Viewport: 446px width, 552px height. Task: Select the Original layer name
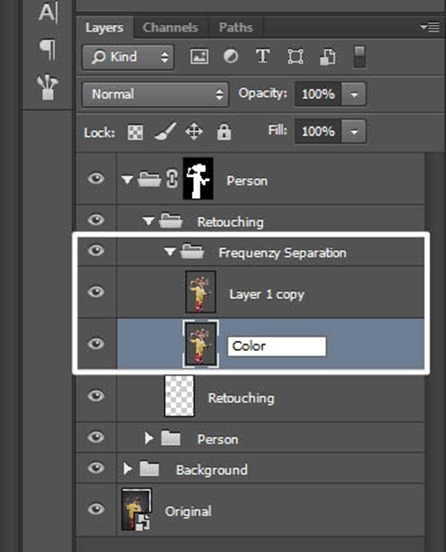click(x=188, y=511)
